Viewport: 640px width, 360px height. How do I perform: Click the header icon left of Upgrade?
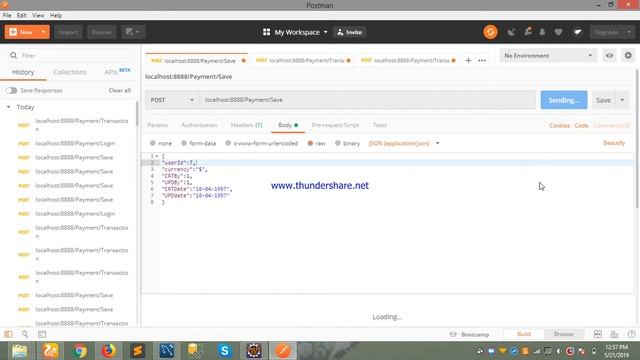tap(577, 32)
